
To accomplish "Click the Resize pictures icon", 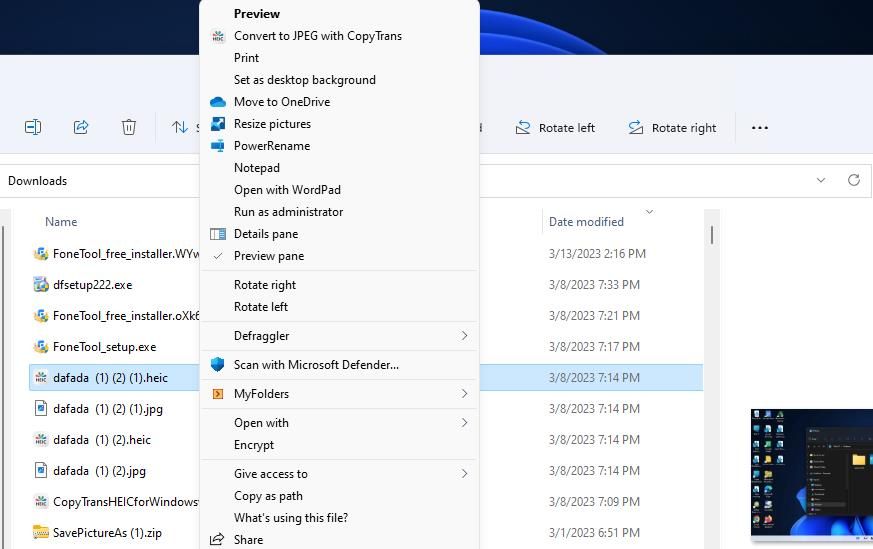I will tap(218, 124).
